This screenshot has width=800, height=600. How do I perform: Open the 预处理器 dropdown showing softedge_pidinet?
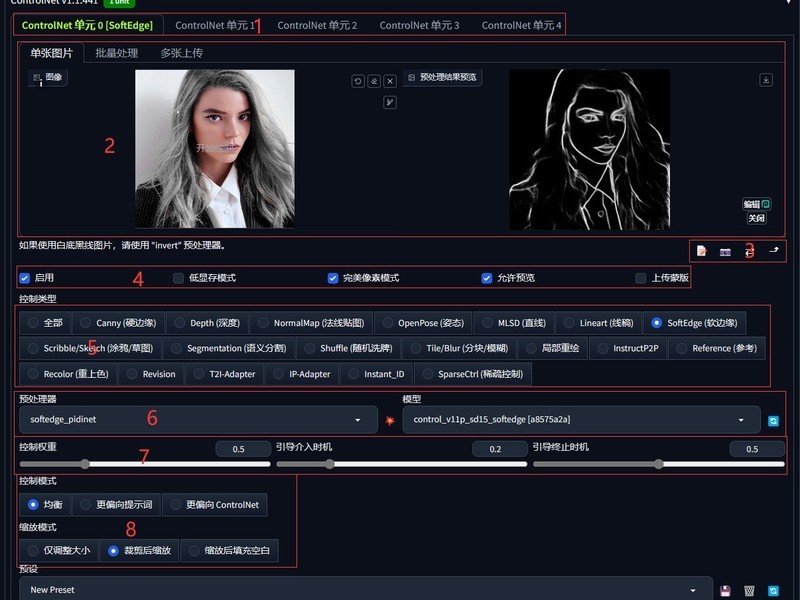(198, 420)
